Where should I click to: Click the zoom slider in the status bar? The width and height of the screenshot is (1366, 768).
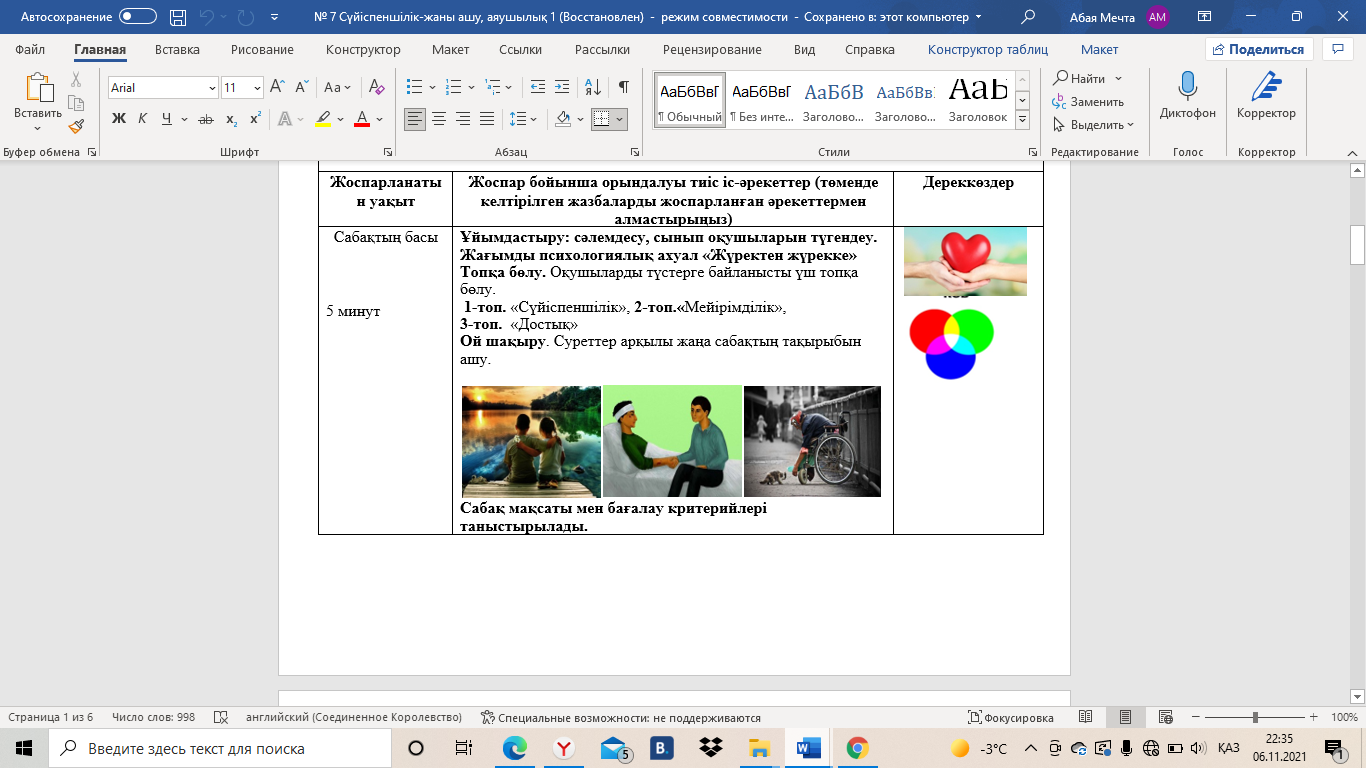[x=1255, y=718]
